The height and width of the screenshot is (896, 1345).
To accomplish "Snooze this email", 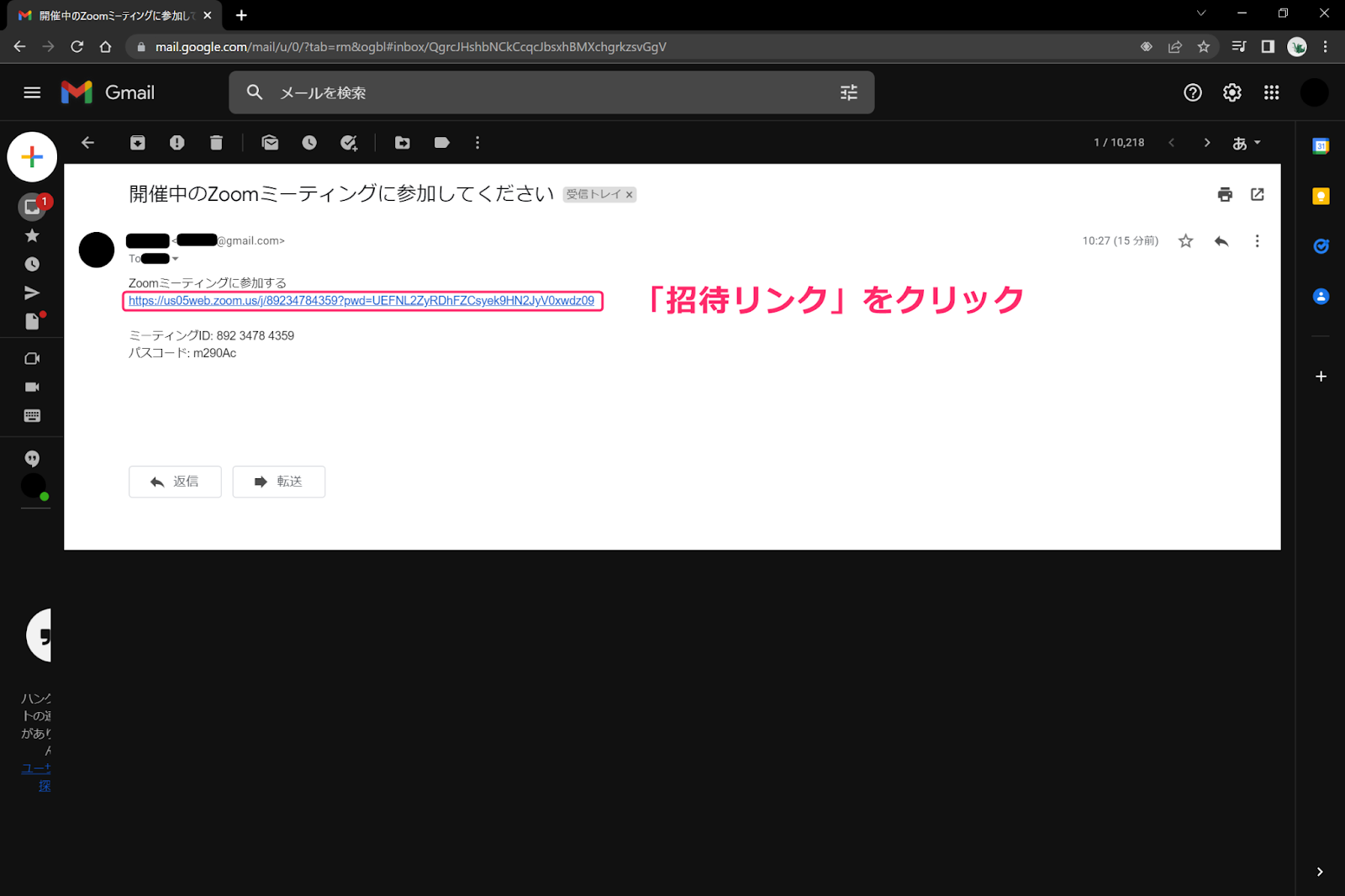I will click(309, 143).
